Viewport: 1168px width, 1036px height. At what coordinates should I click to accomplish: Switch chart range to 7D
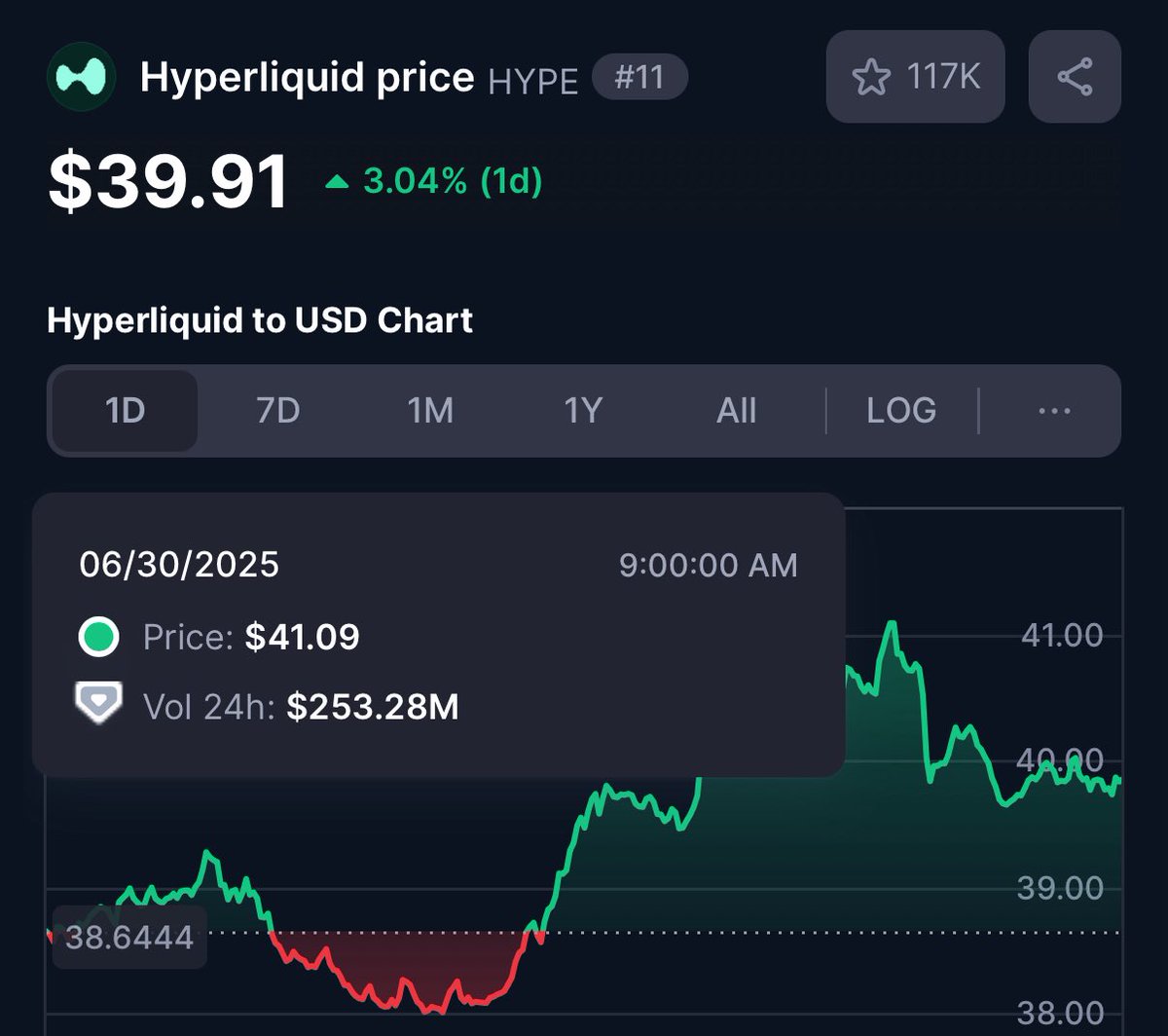point(277,410)
